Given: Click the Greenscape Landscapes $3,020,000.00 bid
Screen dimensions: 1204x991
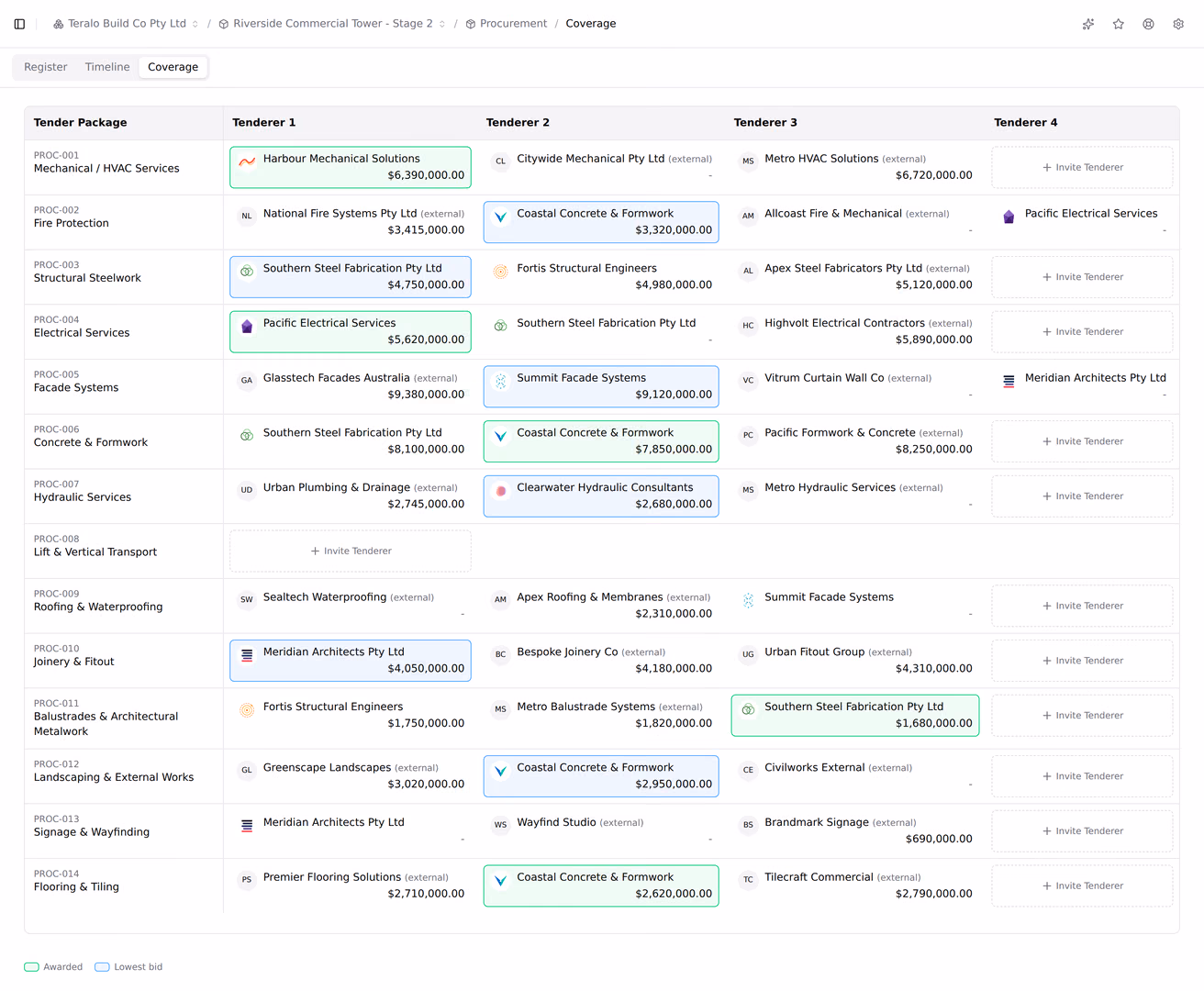Looking at the screenshot, I should (x=351, y=776).
